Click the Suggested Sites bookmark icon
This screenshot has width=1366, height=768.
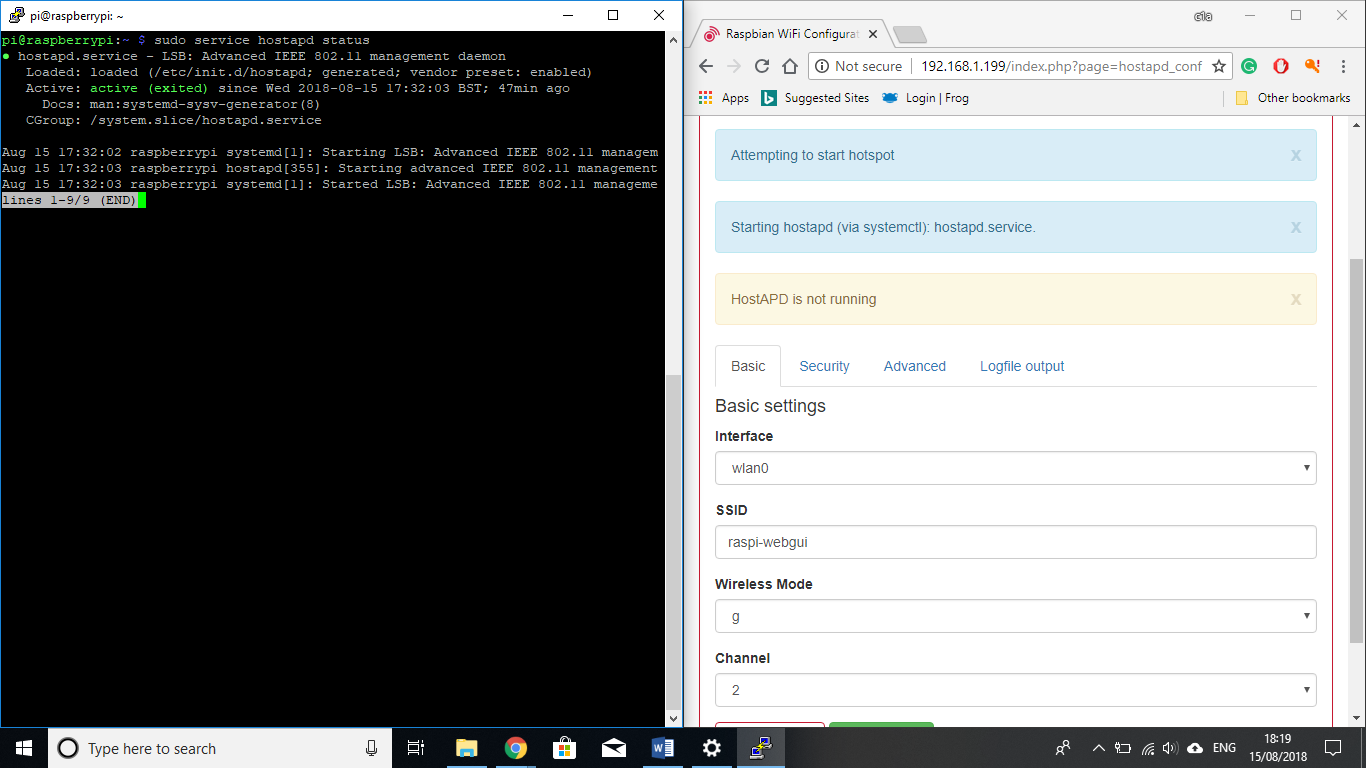[769, 97]
